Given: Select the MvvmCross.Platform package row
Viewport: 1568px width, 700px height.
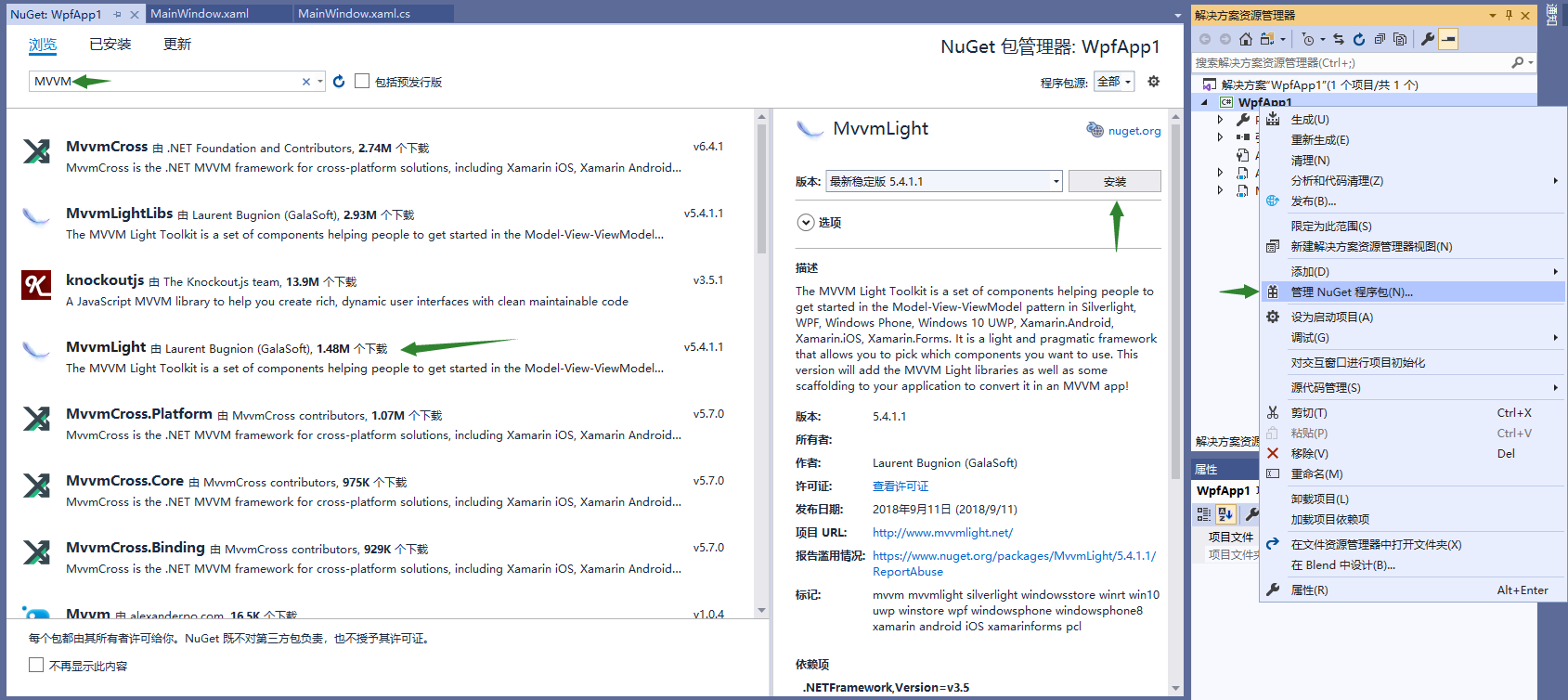Looking at the screenshot, I should point(381,423).
